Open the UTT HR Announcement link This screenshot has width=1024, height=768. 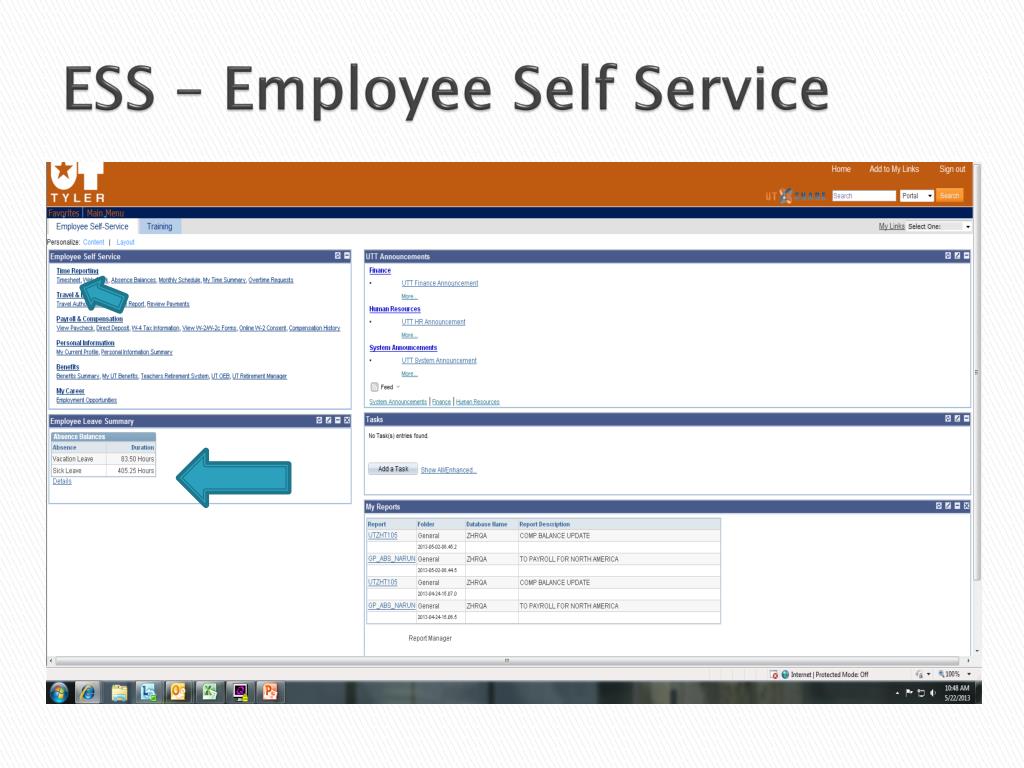point(433,322)
